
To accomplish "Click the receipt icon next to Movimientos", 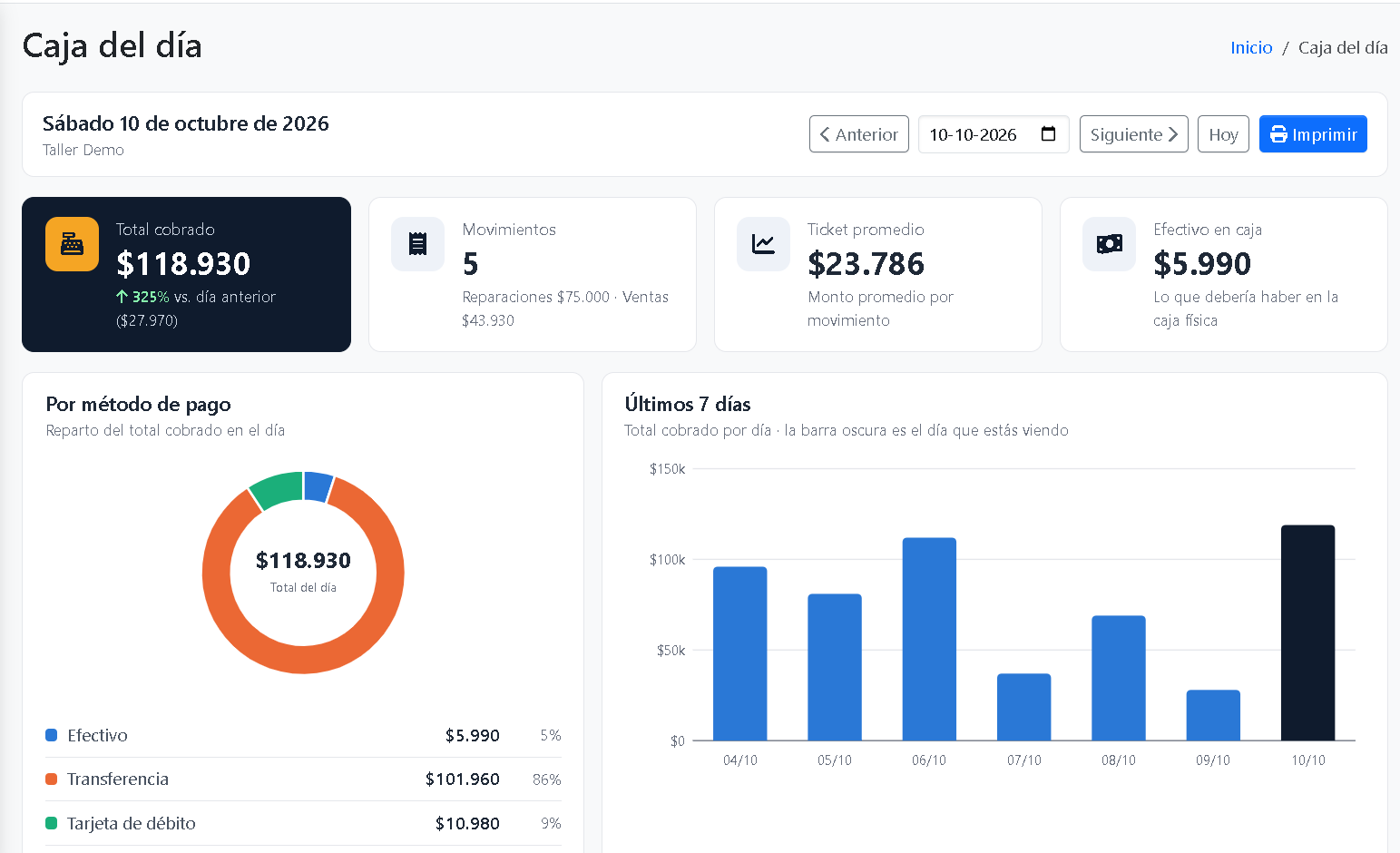I will (x=417, y=244).
